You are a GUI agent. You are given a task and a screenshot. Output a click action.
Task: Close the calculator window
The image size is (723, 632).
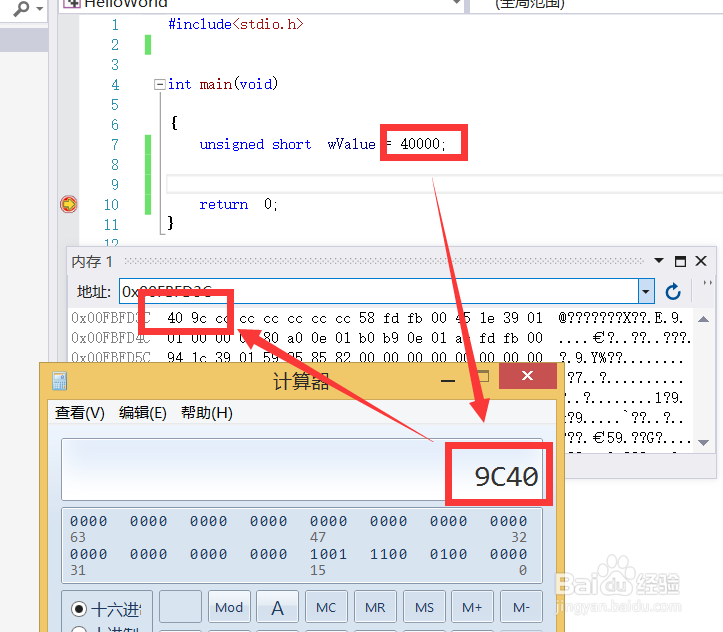click(x=527, y=376)
